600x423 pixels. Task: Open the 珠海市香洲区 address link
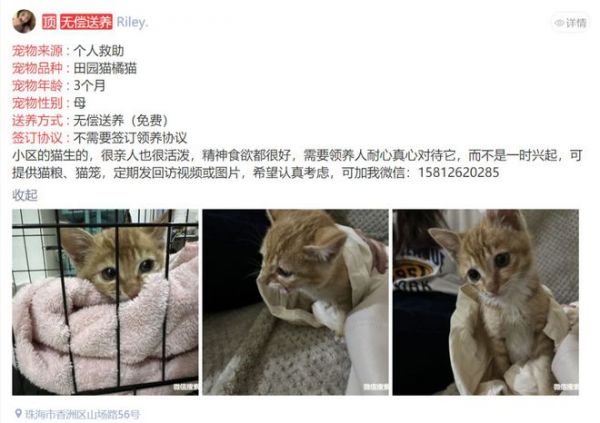click(x=82, y=414)
